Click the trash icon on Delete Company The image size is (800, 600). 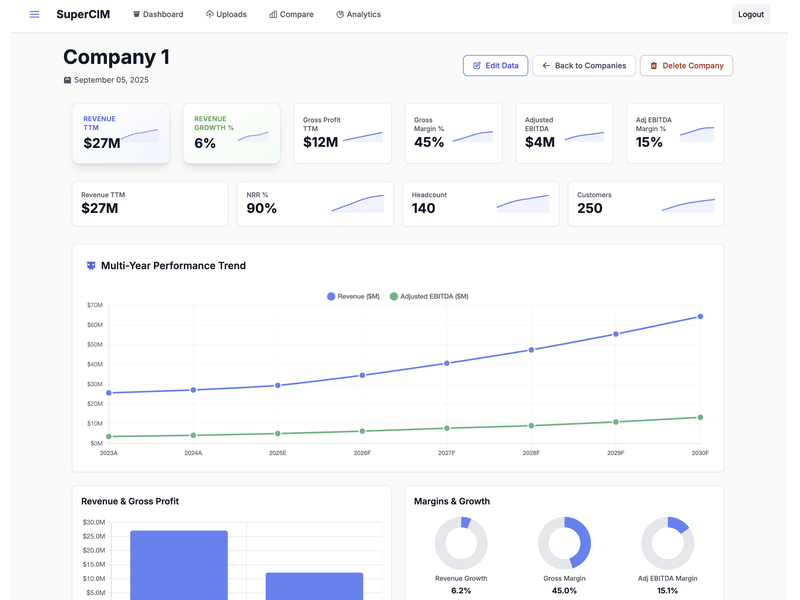coord(654,66)
